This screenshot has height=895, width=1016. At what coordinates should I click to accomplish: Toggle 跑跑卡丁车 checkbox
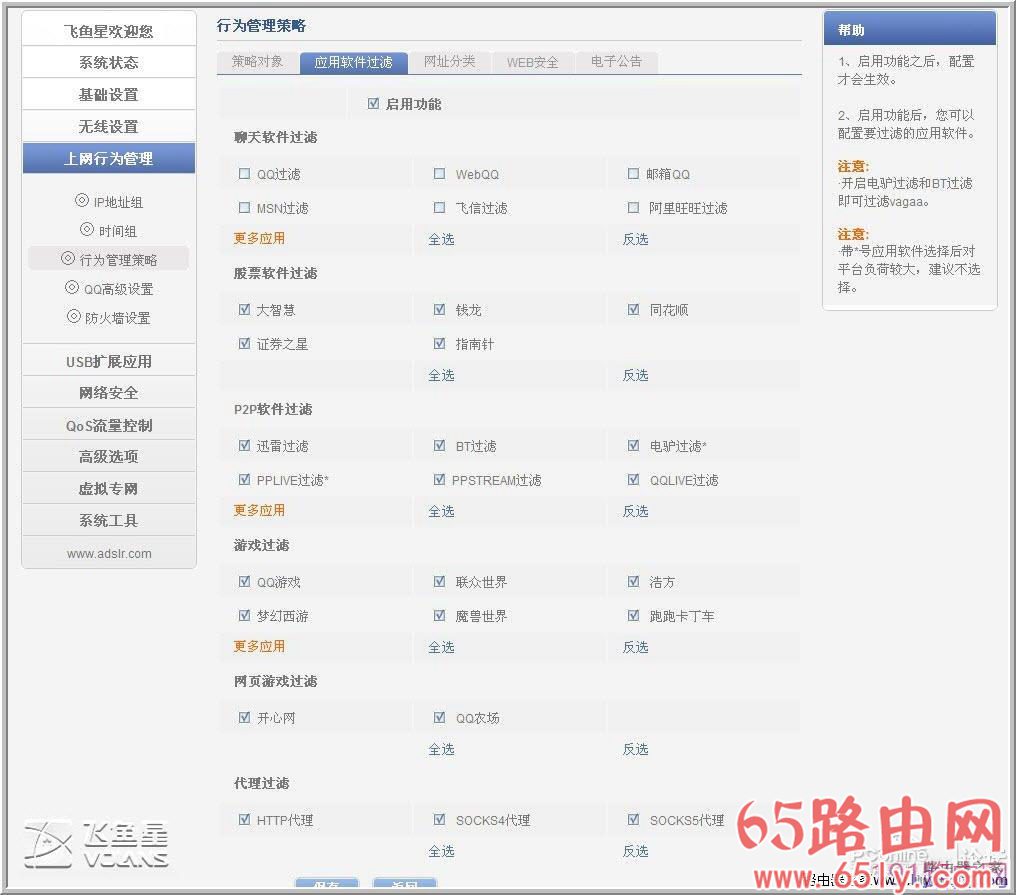(634, 615)
